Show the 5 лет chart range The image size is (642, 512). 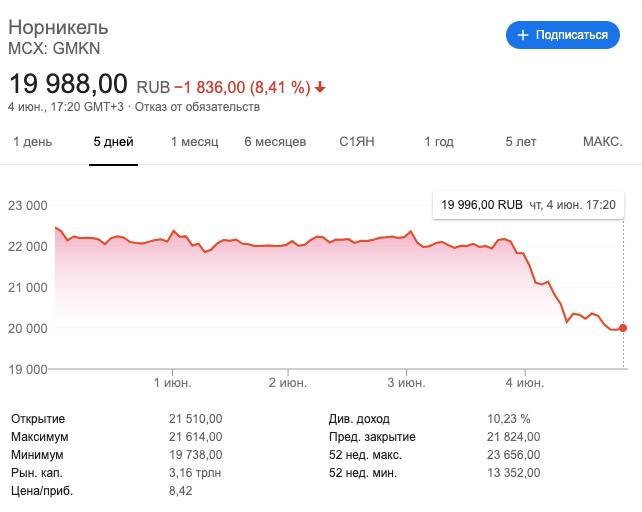tap(520, 142)
